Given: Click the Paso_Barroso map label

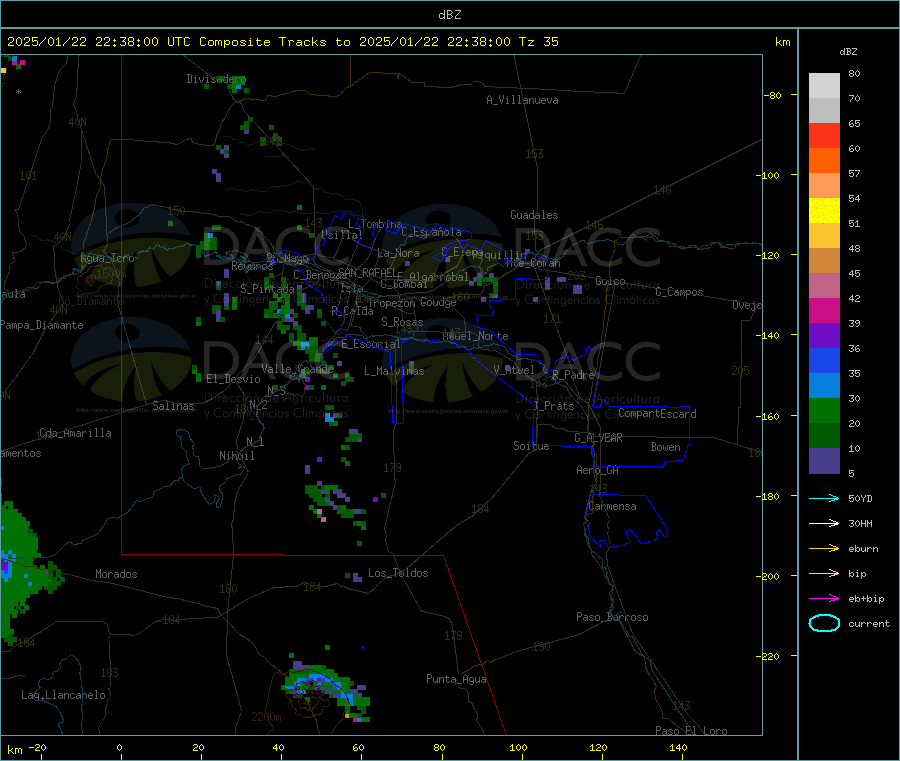Looking at the screenshot, I should click(612, 617).
